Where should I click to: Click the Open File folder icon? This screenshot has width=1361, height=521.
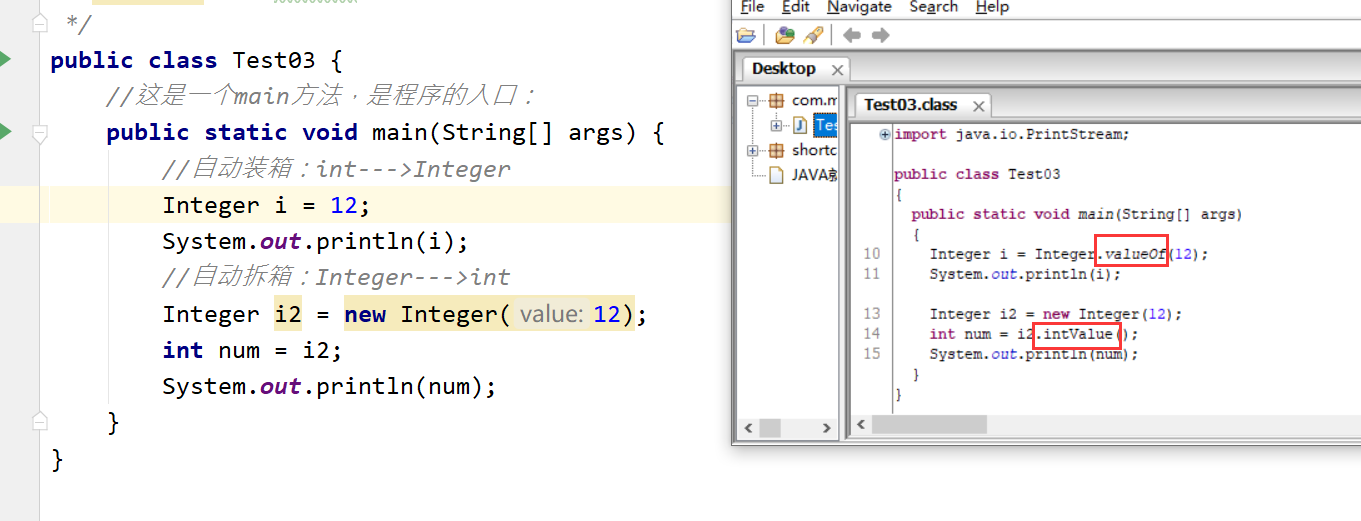[x=746, y=35]
